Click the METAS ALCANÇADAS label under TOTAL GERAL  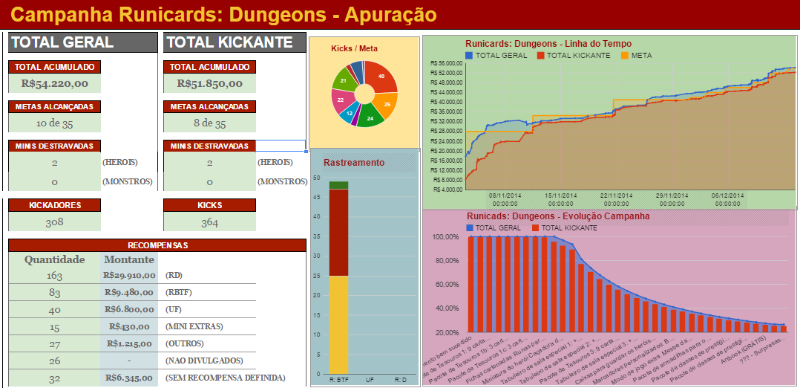tap(55, 107)
